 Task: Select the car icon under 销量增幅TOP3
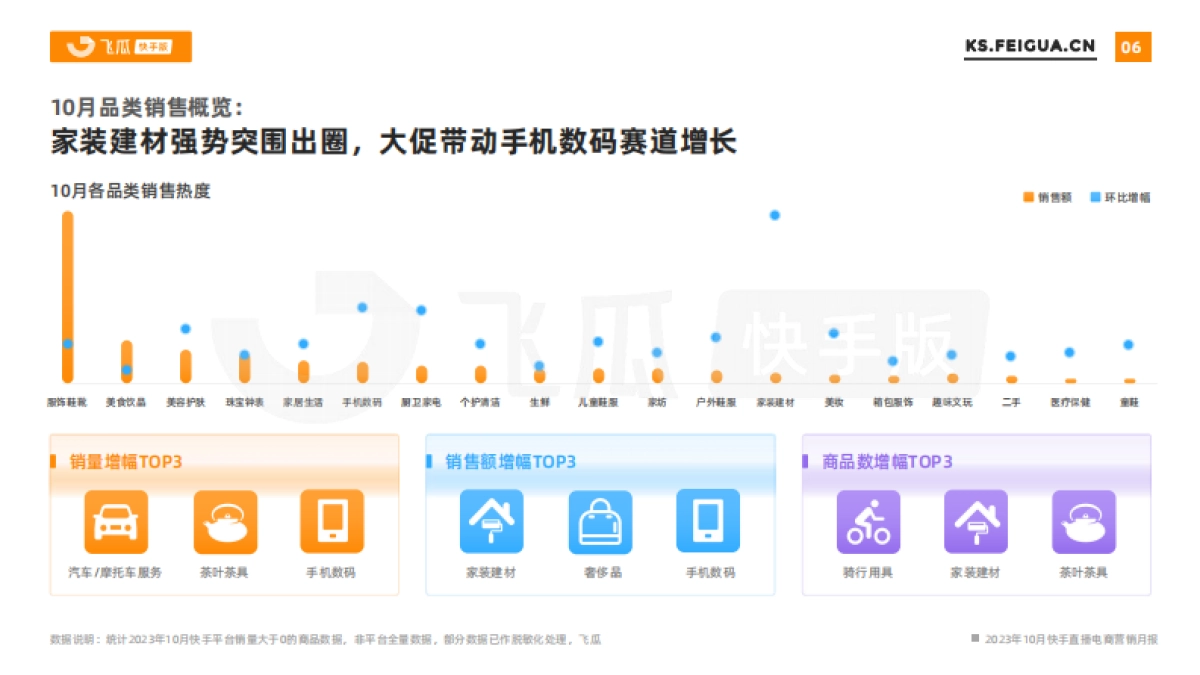pyautogui.click(x=115, y=520)
